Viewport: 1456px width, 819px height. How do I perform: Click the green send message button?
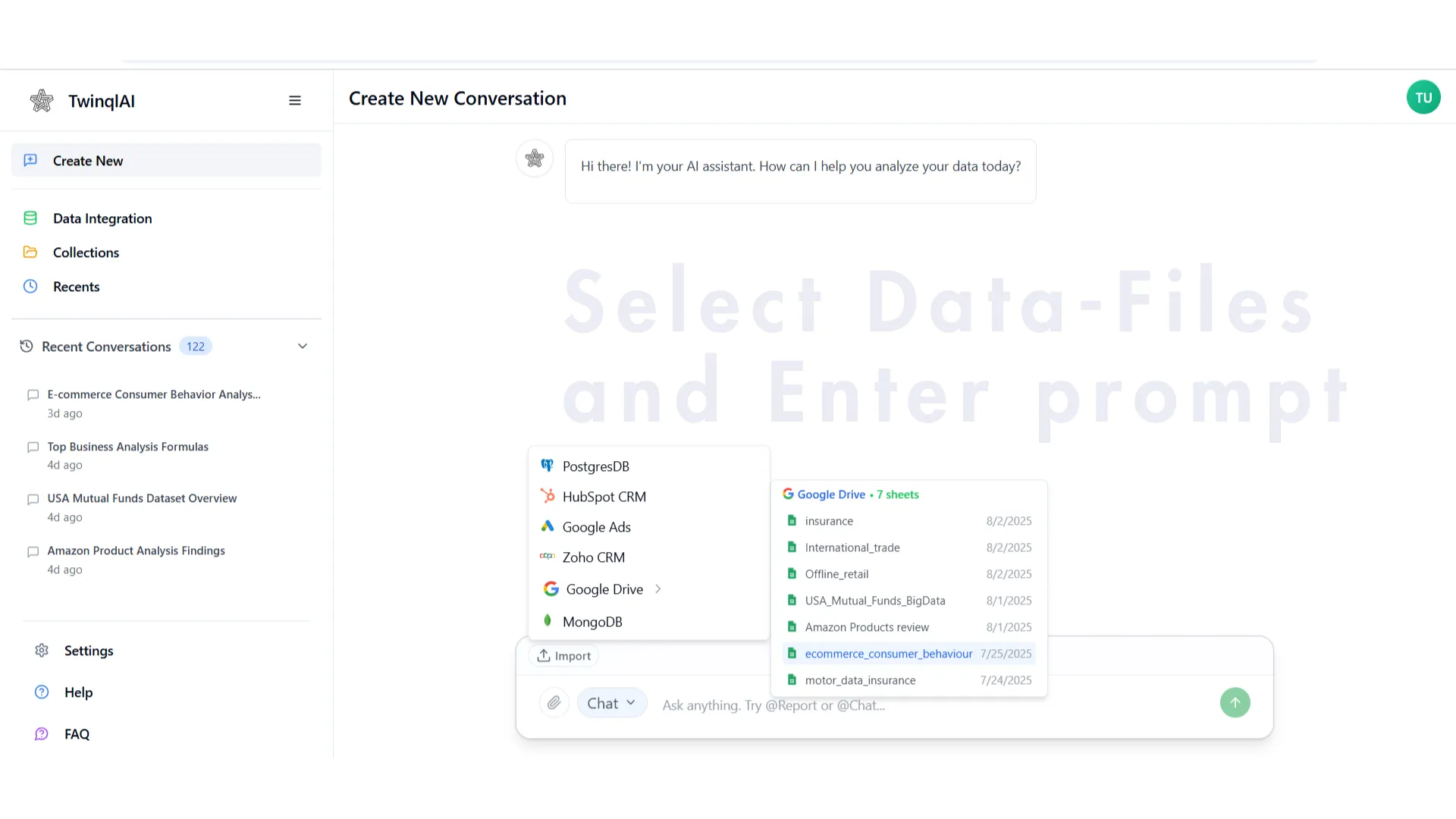[1235, 702]
